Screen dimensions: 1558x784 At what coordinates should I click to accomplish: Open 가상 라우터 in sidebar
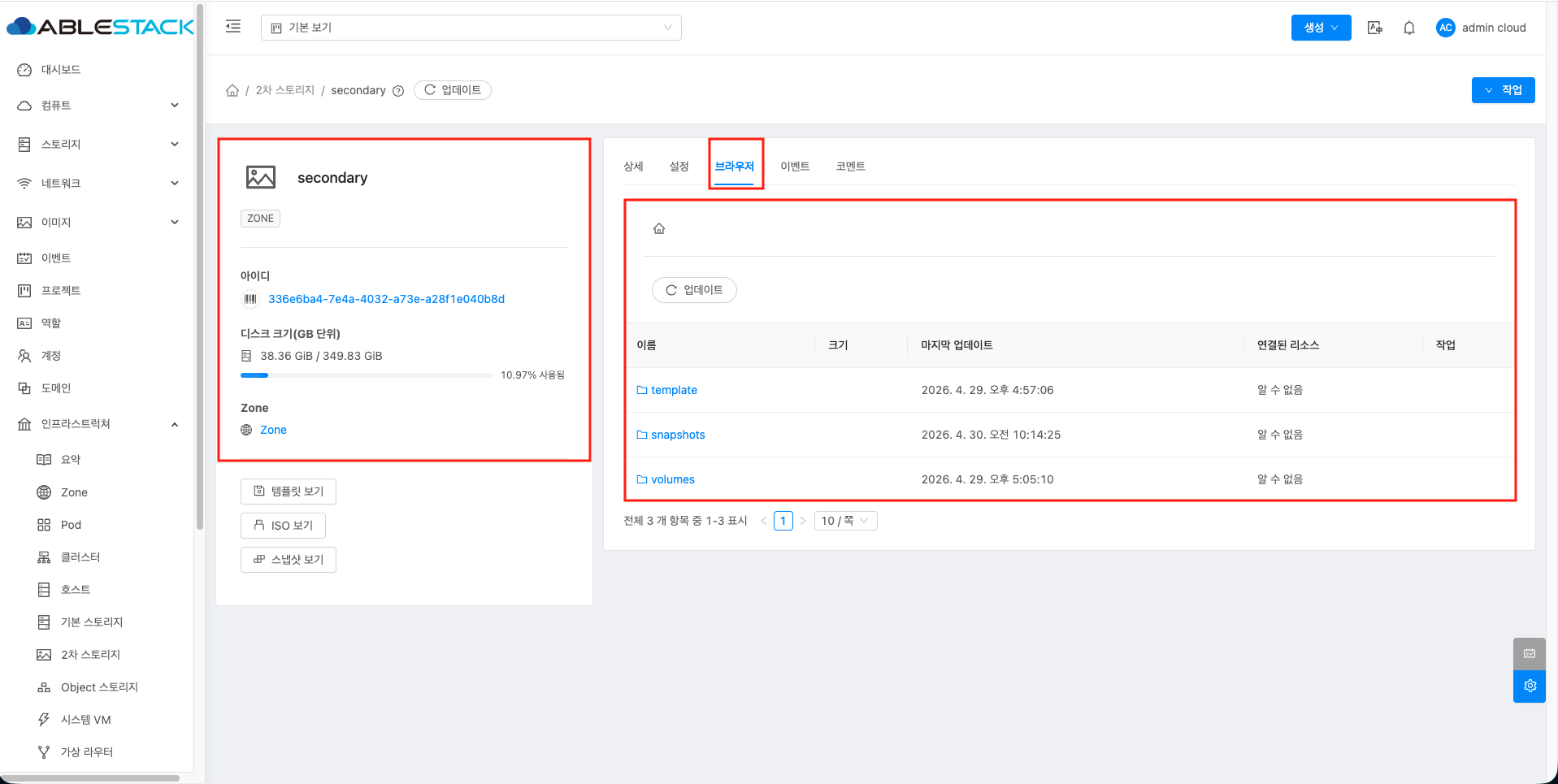[x=87, y=752]
